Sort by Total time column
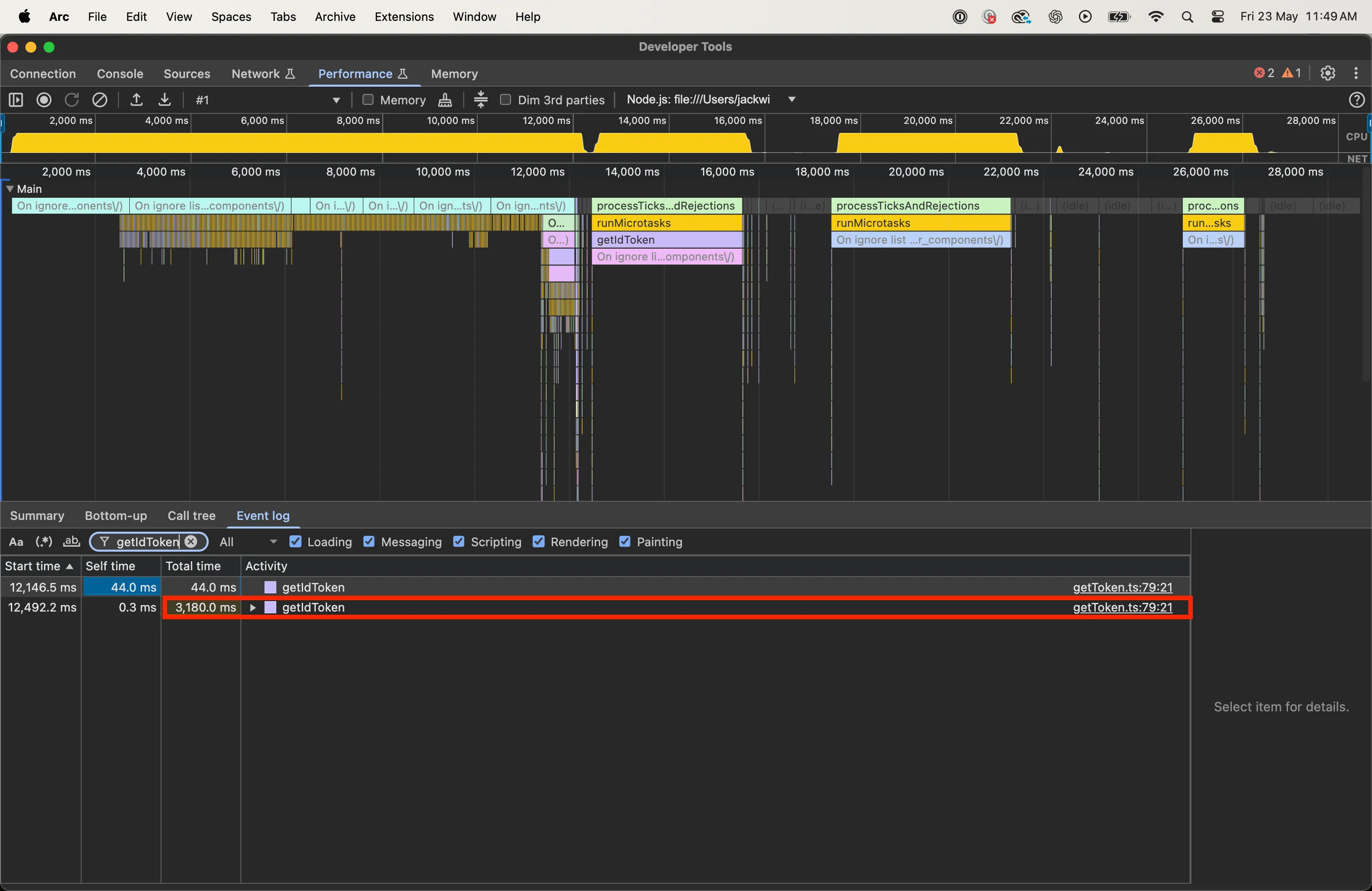Viewport: 1372px width, 891px height. click(201, 566)
